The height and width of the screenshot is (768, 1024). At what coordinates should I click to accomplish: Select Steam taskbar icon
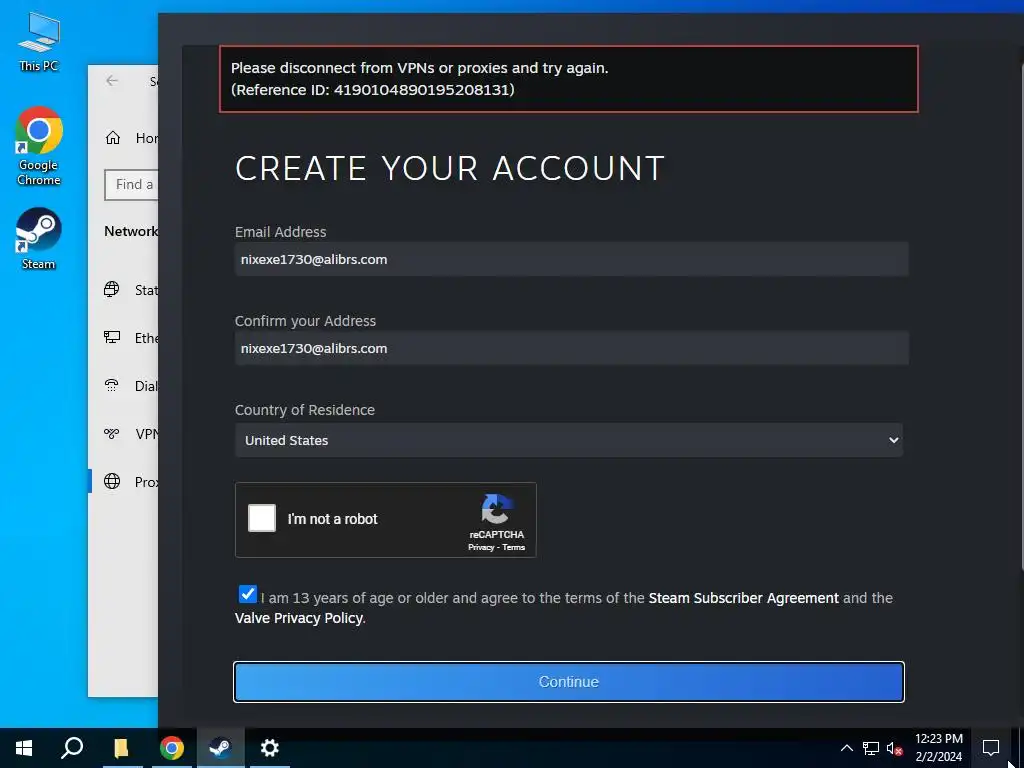(221, 748)
